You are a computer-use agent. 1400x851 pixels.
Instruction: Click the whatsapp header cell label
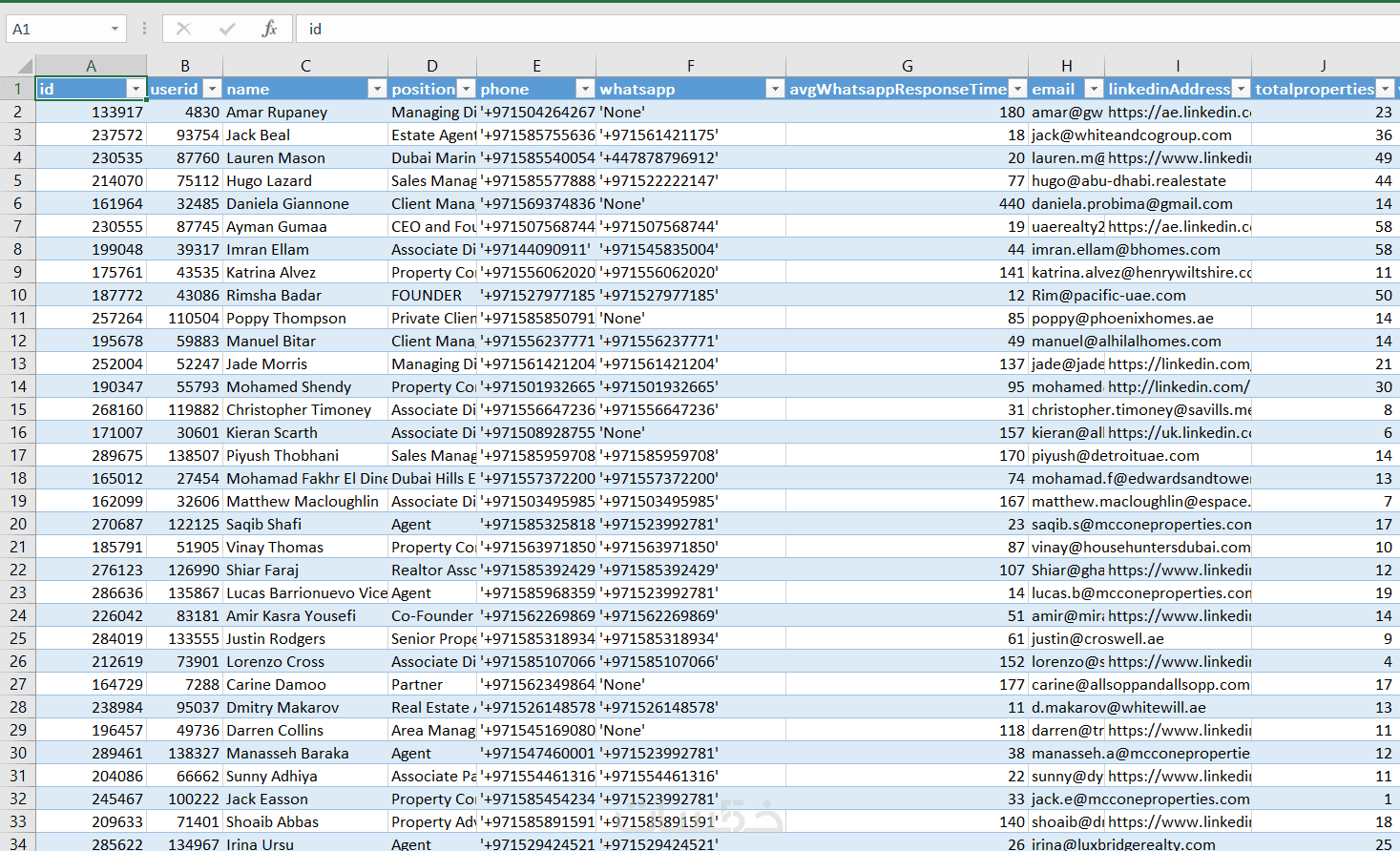pyautogui.click(x=637, y=89)
